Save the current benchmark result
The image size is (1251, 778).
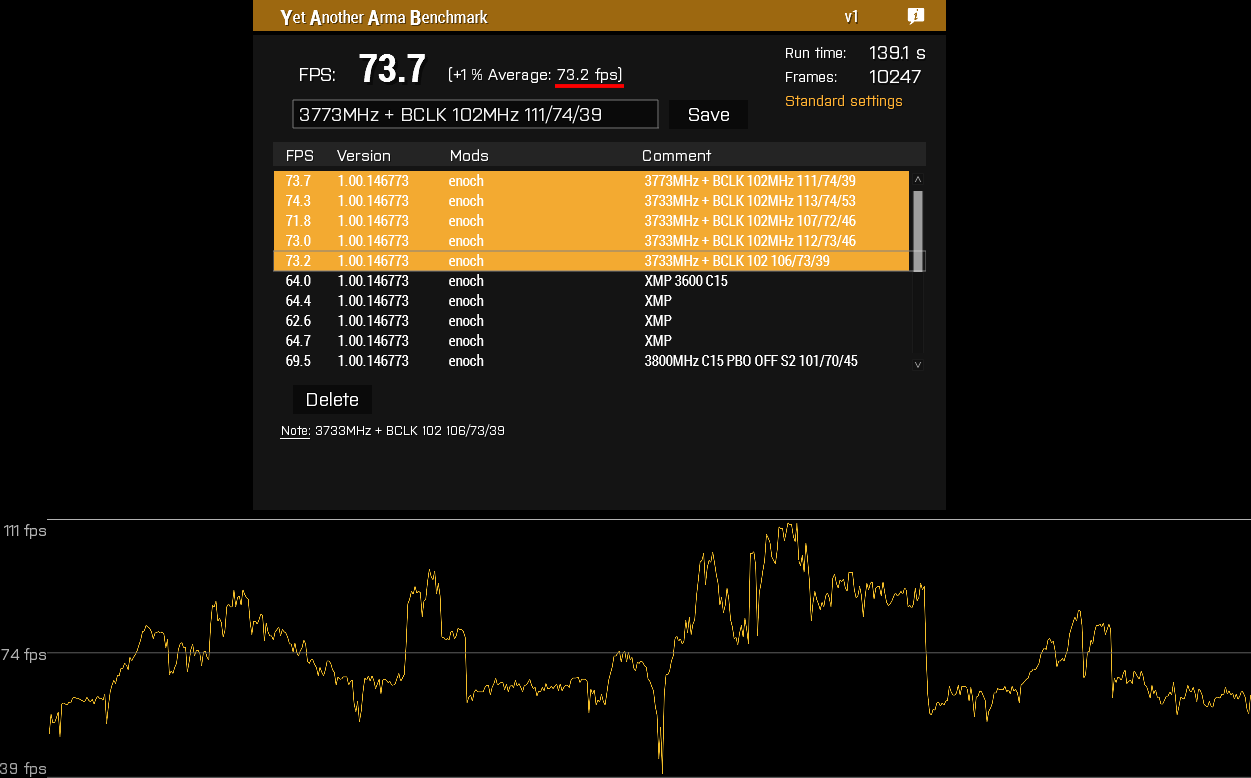point(708,114)
